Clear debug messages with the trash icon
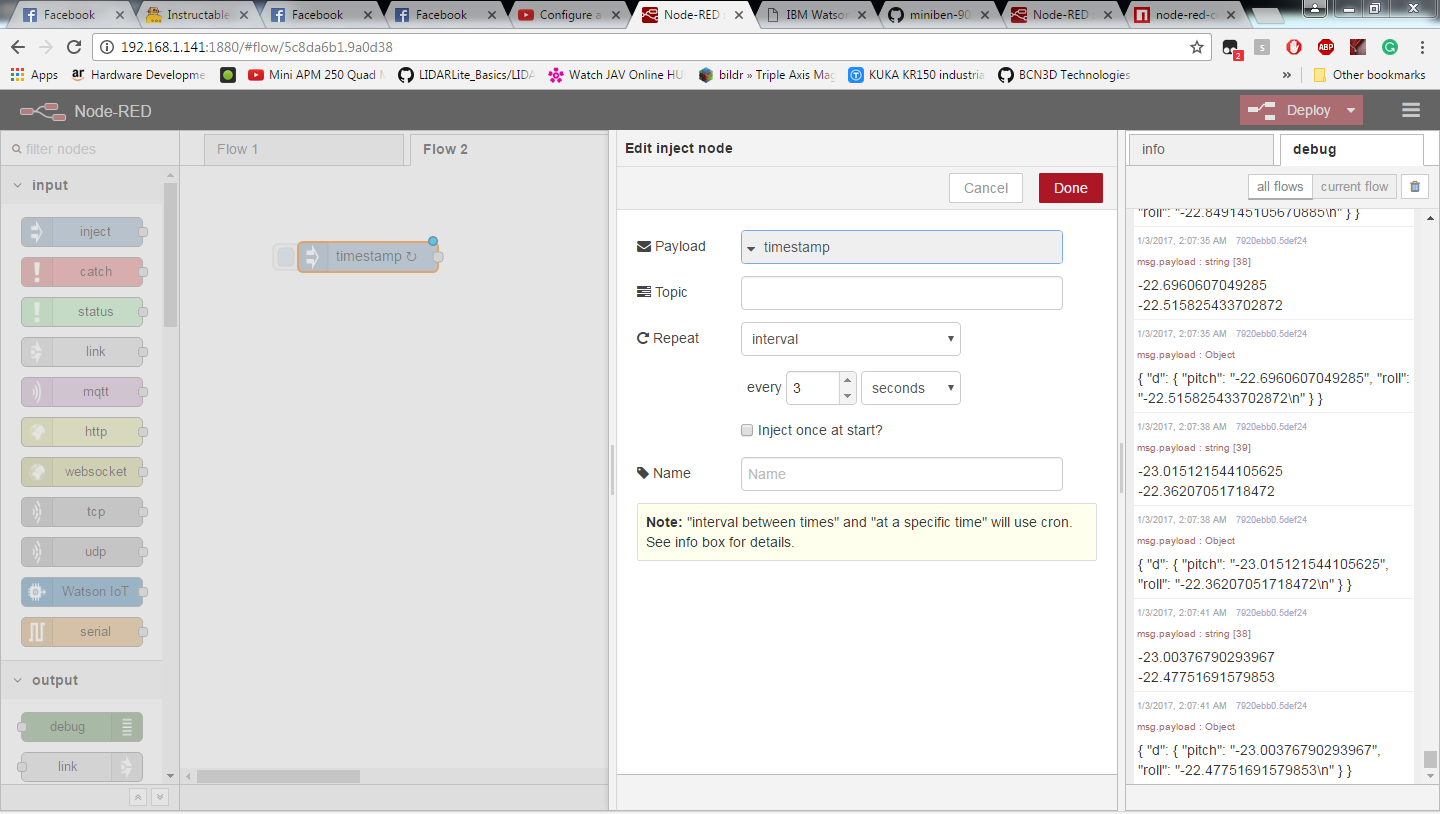The image size is (1440, 814). [x=1414, y=187]
